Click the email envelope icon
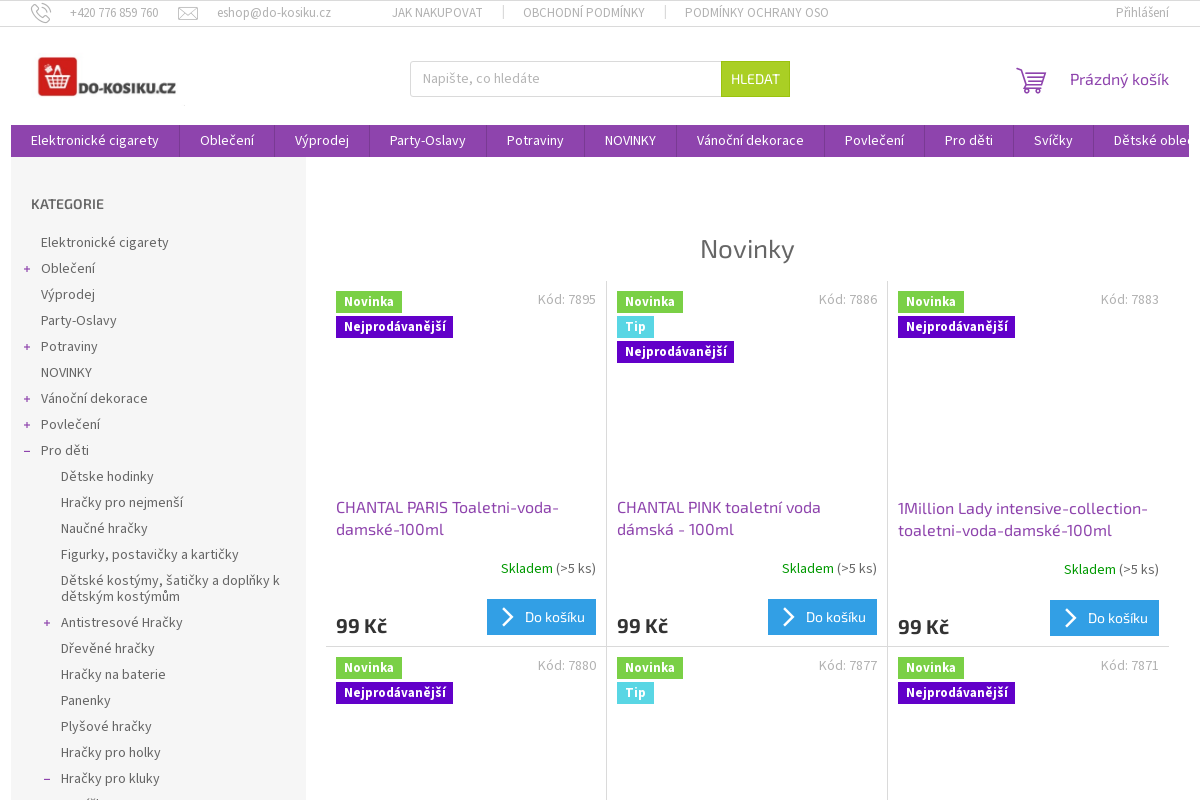Viewport: 1200px width, 800px height. pos(188,13)
